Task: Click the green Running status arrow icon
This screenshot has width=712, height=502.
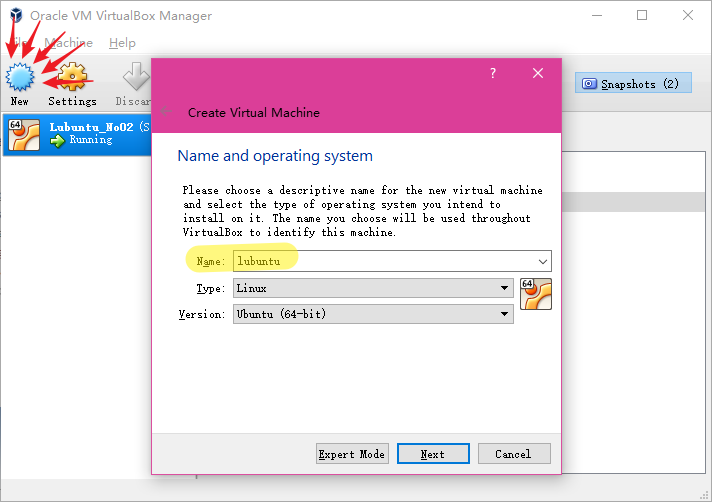Action: coord(58,141)
